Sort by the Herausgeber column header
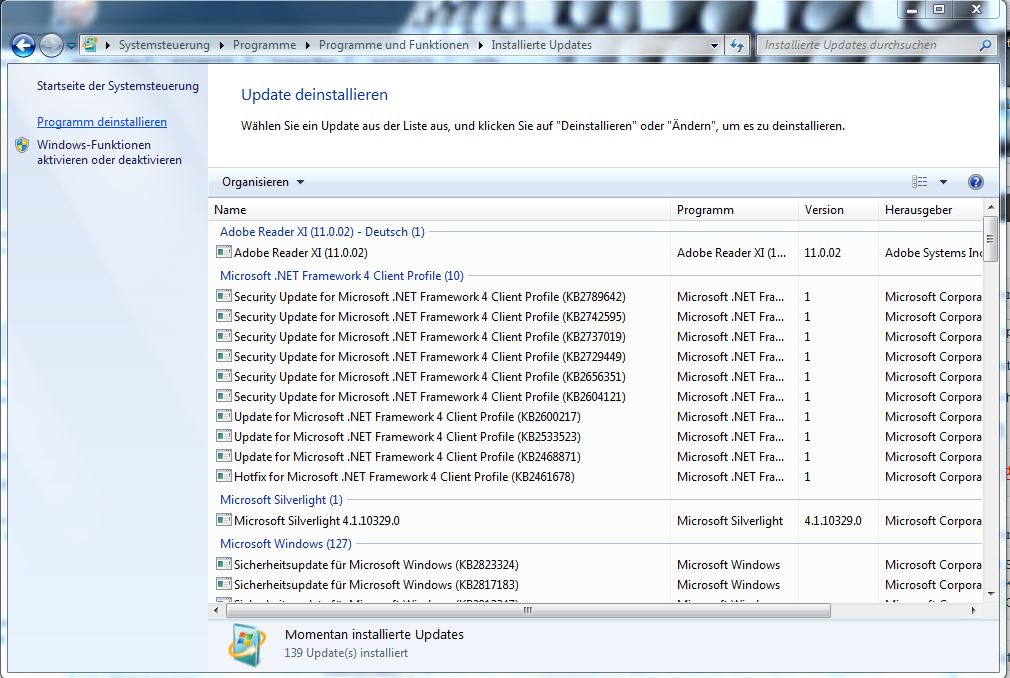The height and width of the screenshot is (678, 1010). pos(930,210)
